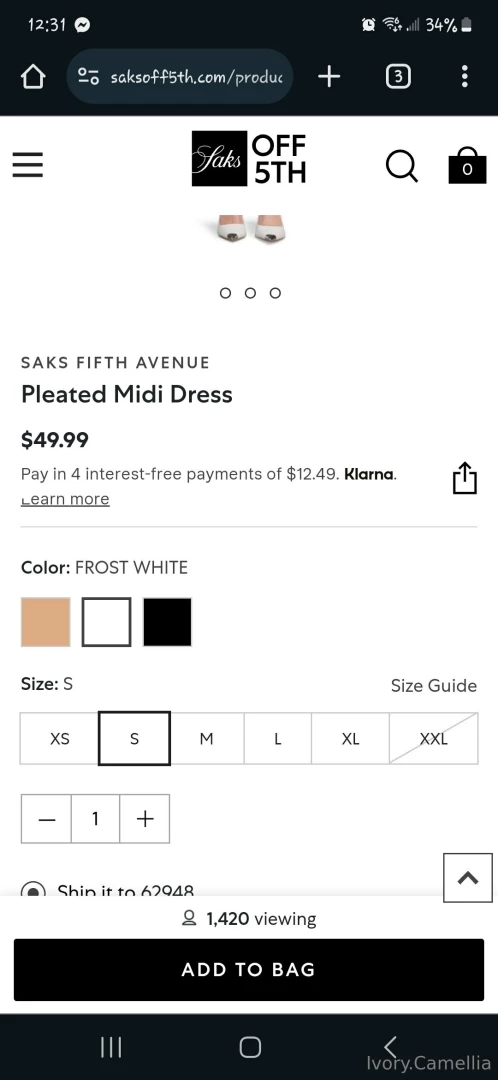Tap the back-to-top chevron button

(468, 877)
